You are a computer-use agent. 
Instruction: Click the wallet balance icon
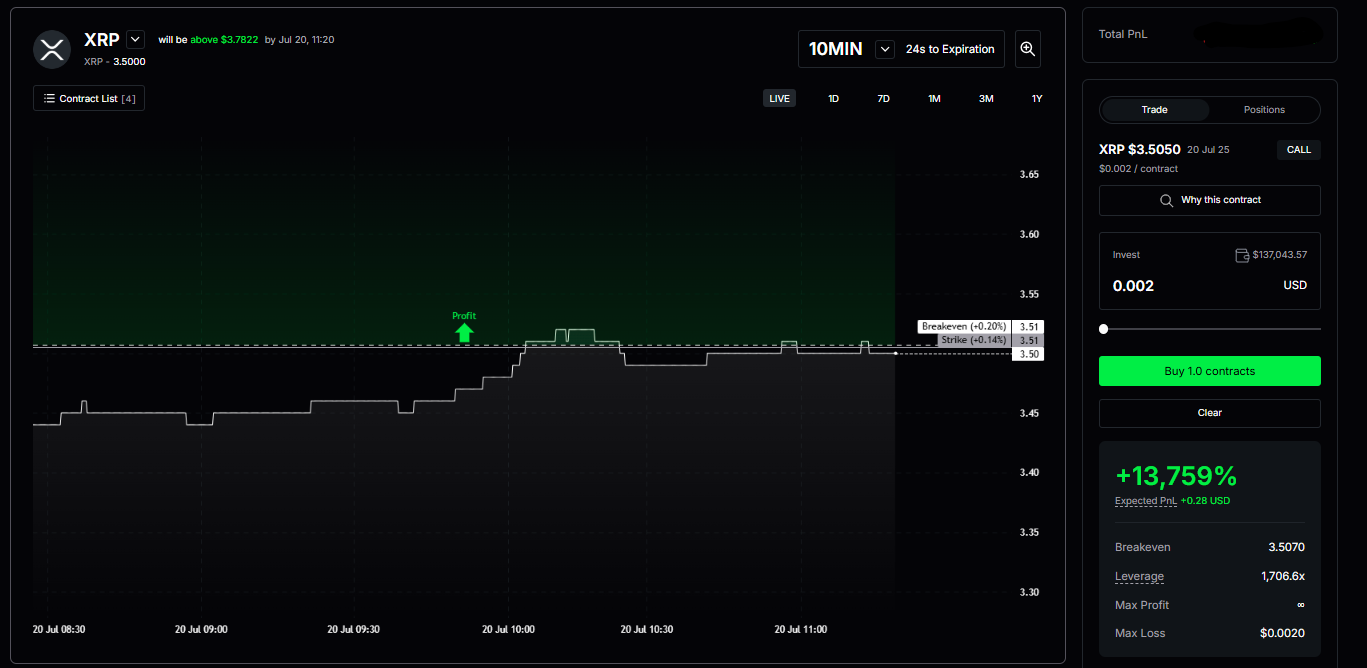1242,255
